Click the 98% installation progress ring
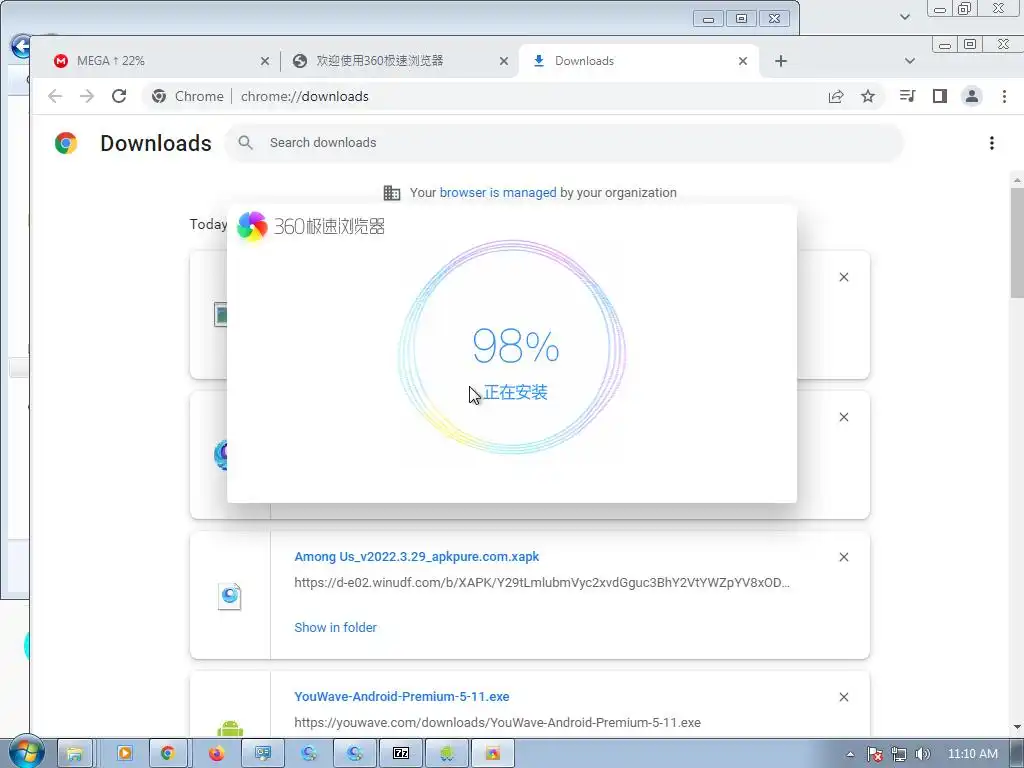This screenshot has width=1024, height=768. (x=512, y=347)
